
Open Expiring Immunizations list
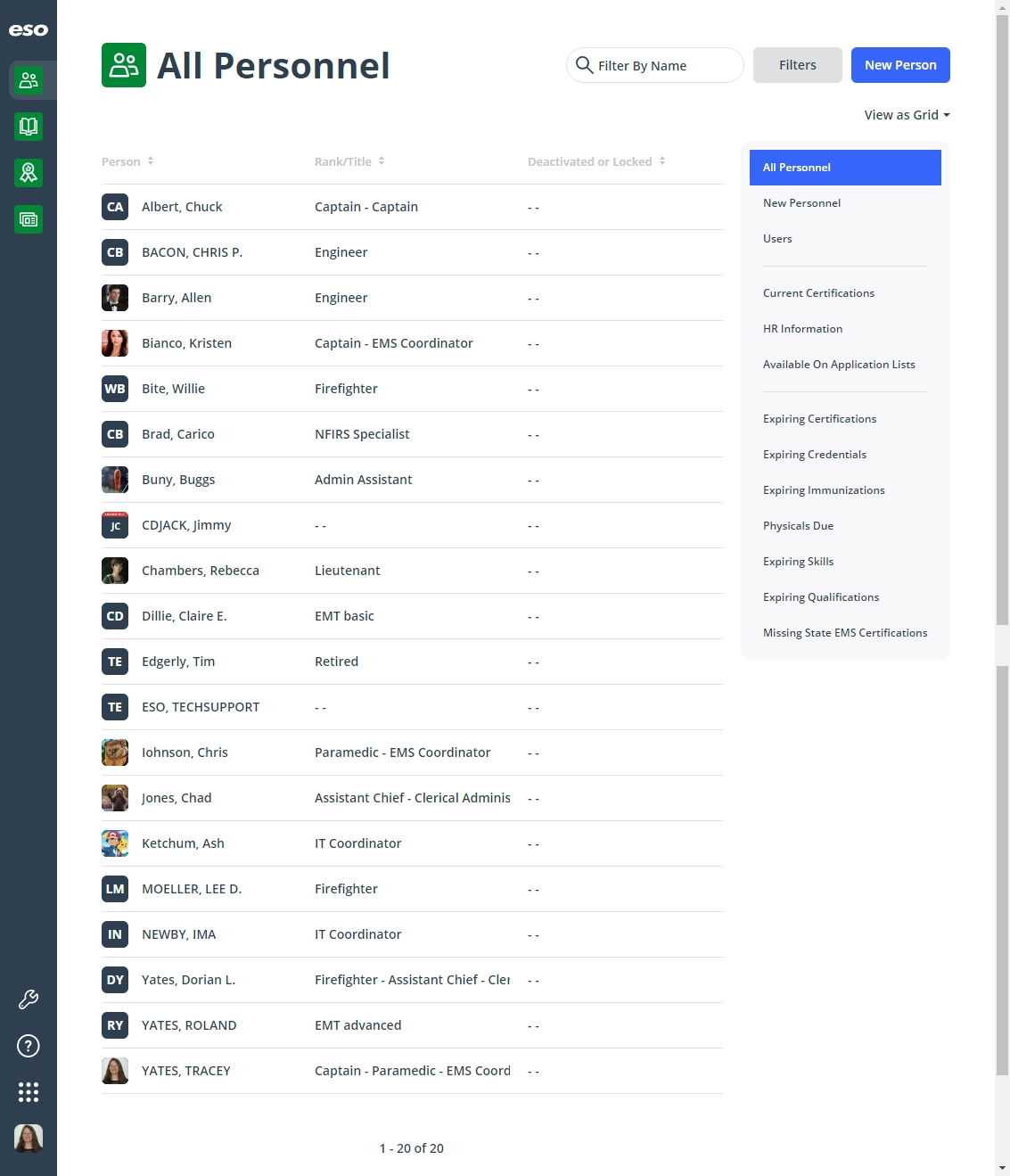(845, 490)
